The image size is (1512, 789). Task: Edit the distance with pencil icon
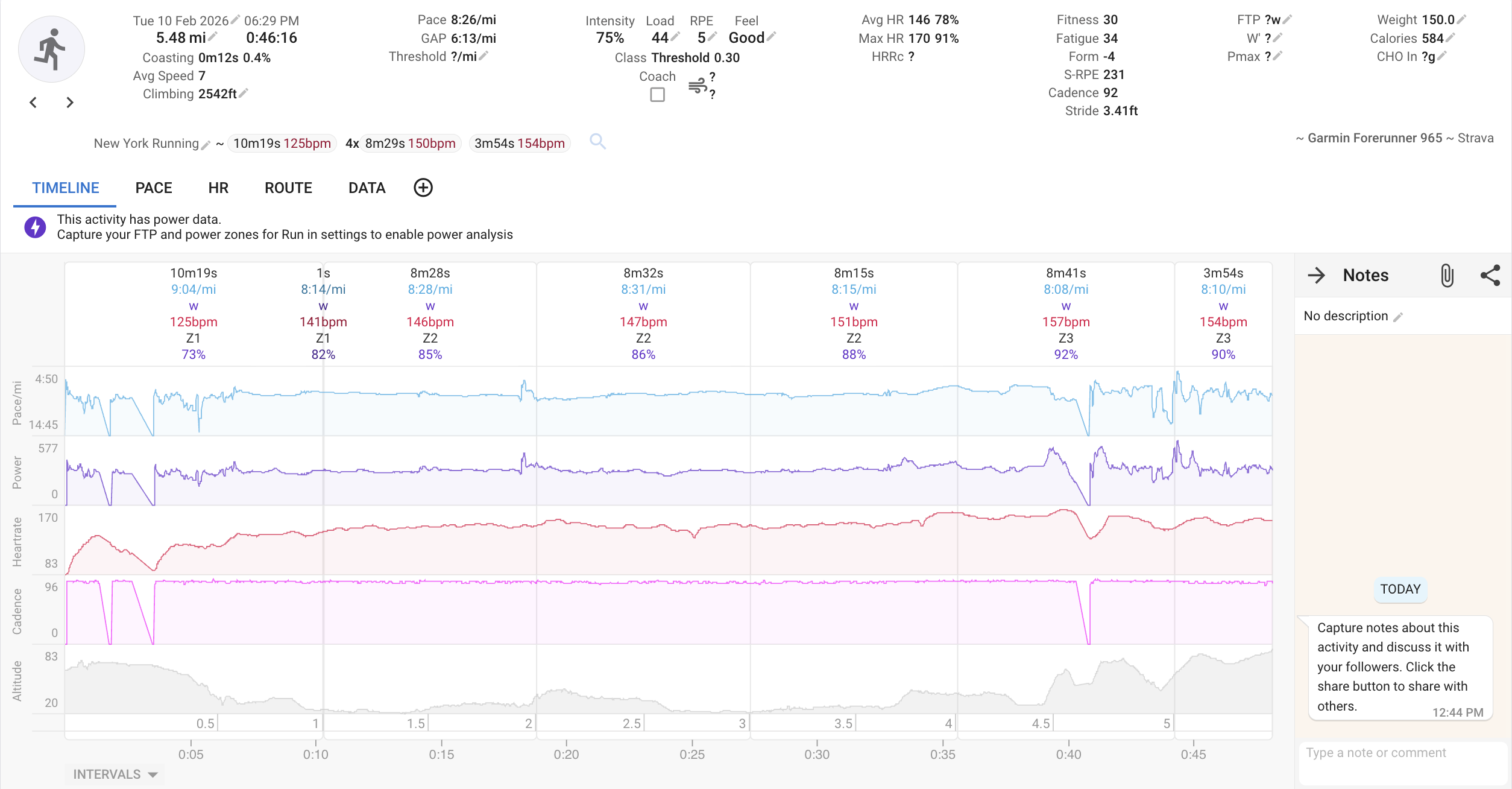pos(213,37)
